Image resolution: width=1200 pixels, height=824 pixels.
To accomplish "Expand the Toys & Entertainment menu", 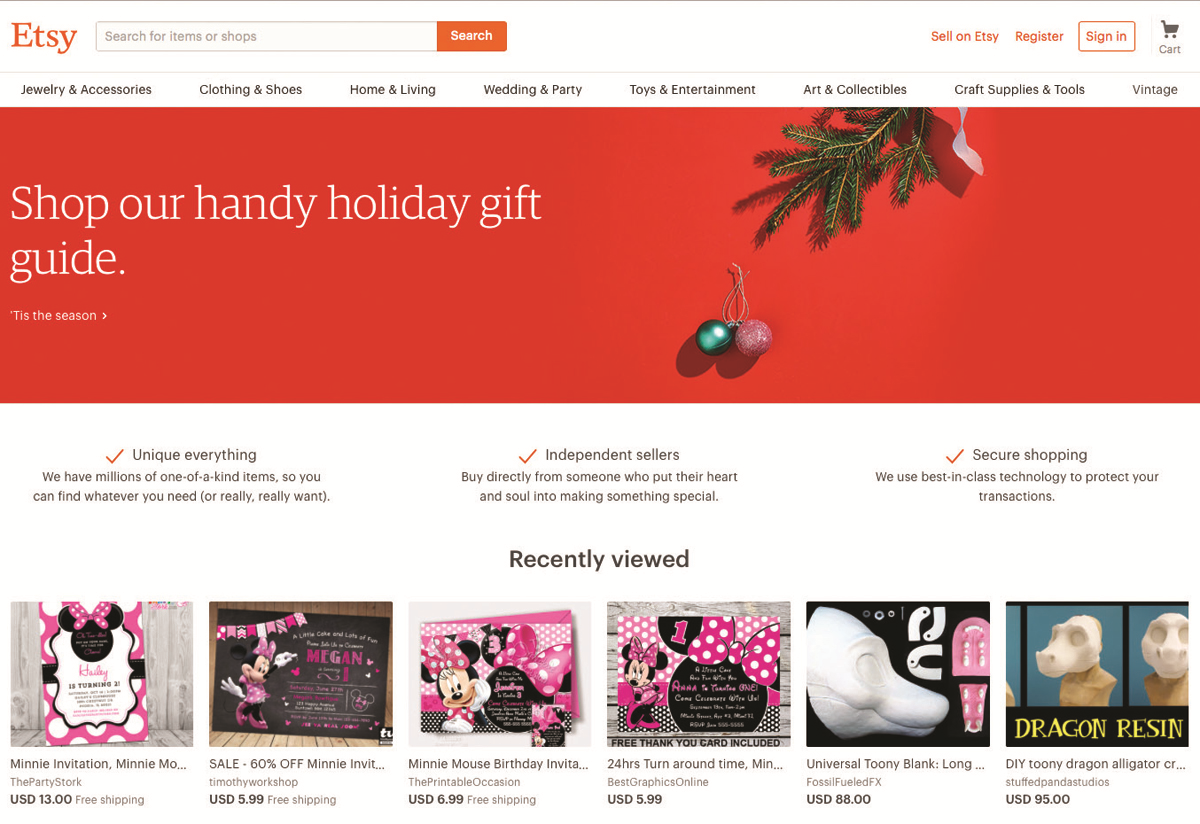I will coord(692,89).
